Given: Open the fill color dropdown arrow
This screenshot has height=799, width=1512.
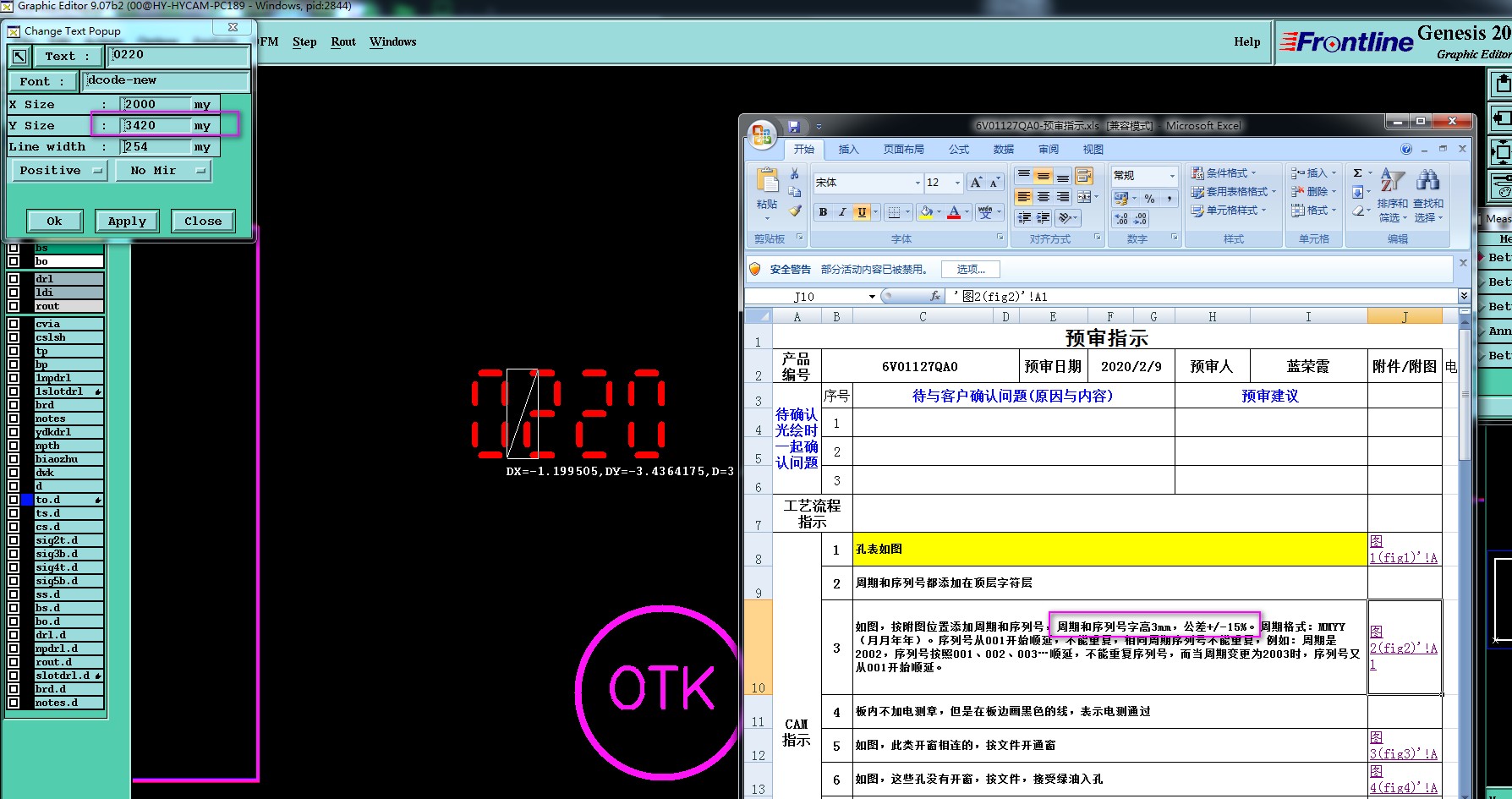Looking at the screenshot, I should click(940, 212).
